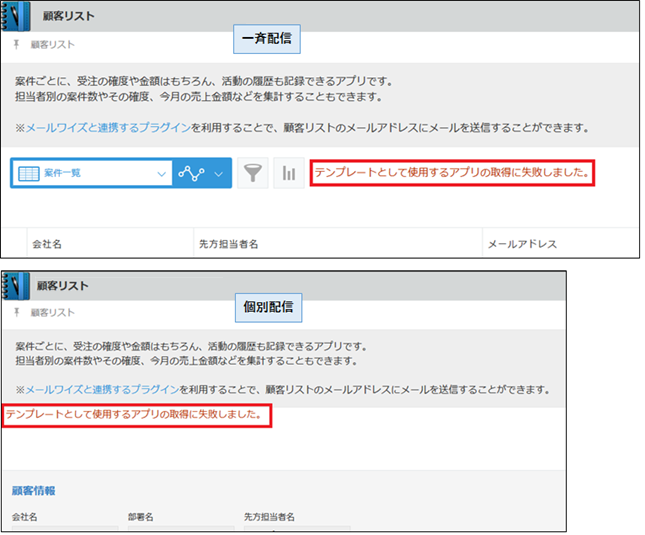Click the pin icon in the 個別配信 breadcrumb
The image size is (645, 535).
click(x=16, y=312)
